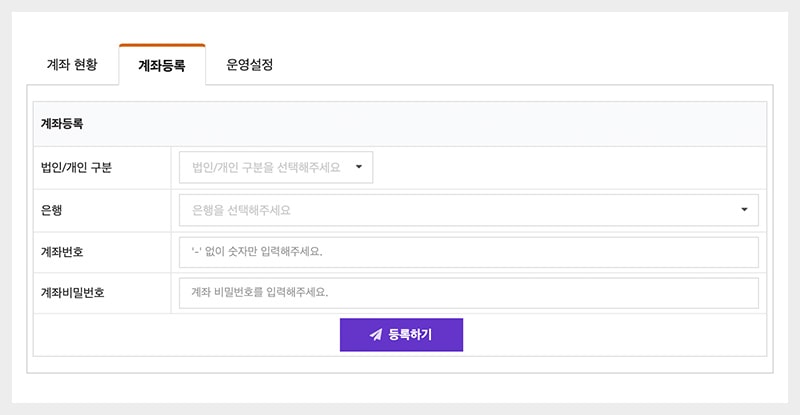Click the 은행을 선택해주세요 placeholder text

click(x=246, y=210)
